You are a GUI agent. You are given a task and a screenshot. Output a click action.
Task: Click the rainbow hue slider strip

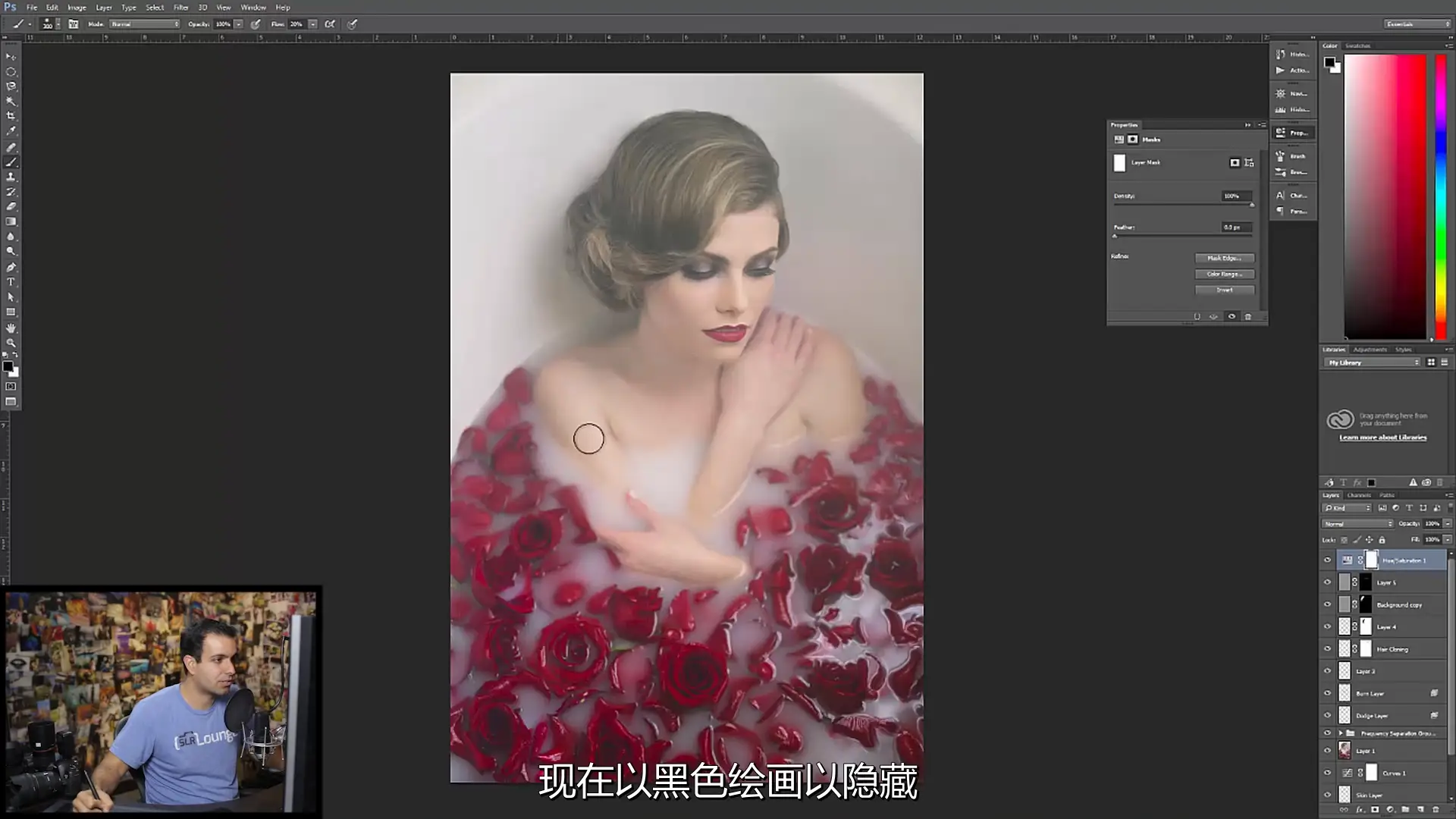point(1440,197)
